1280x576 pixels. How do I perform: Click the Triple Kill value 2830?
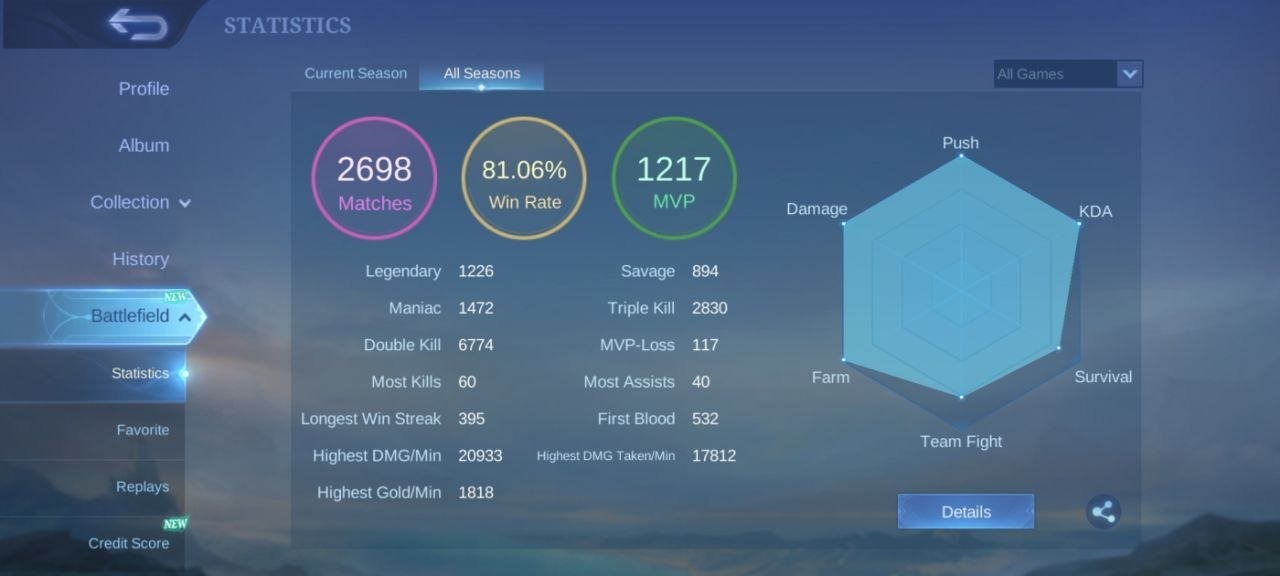click(x=710, y=309)
